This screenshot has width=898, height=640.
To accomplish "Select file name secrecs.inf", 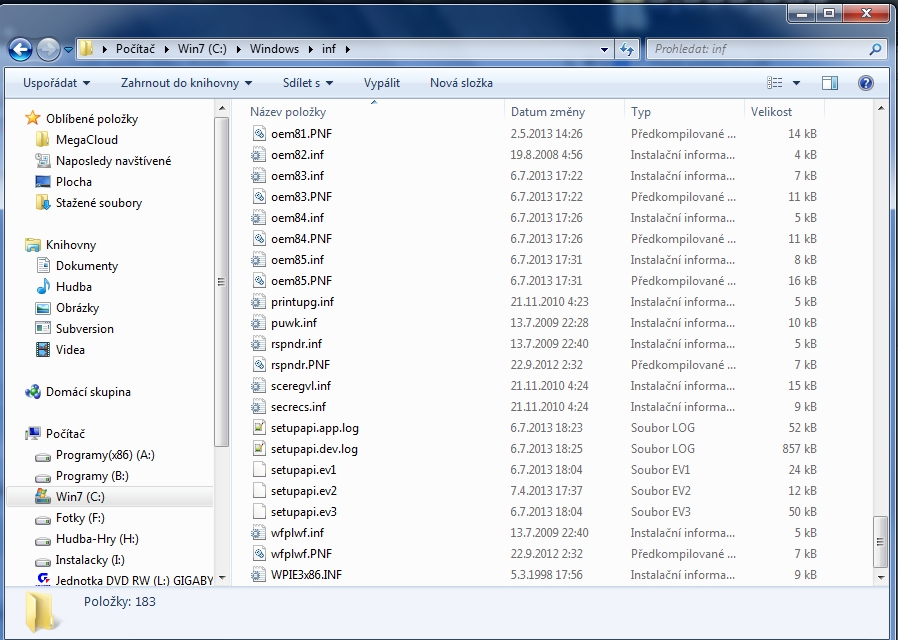I will coord(298,407).
